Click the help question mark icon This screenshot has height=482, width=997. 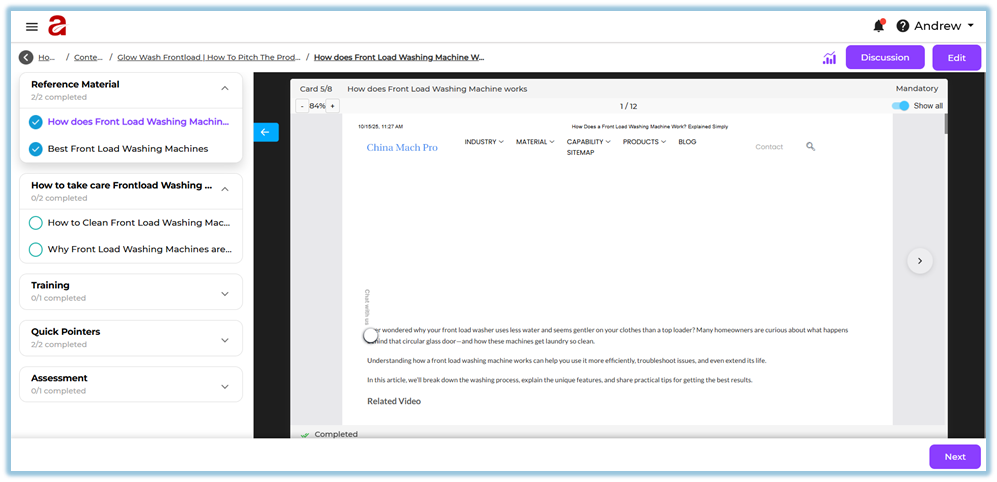click(x=902, y=26)
